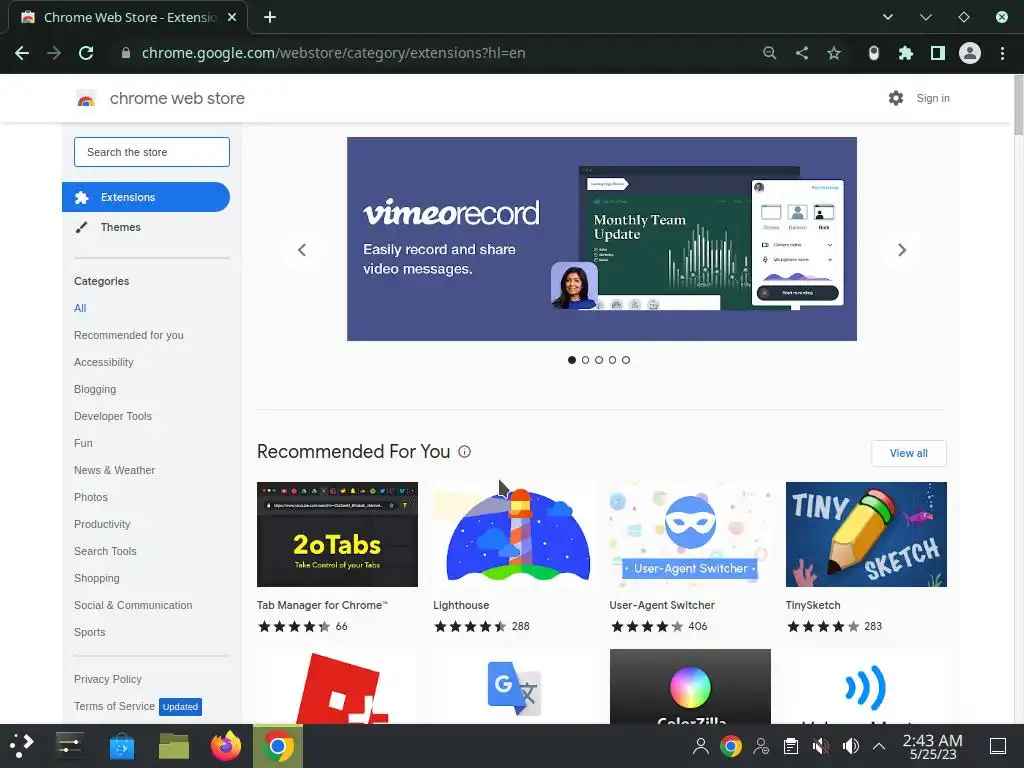This screenshot has width=1024, height=768.
Task: Open the Extensions puzzle-piece menu in toolbar
Action: [x=906, y=53]
